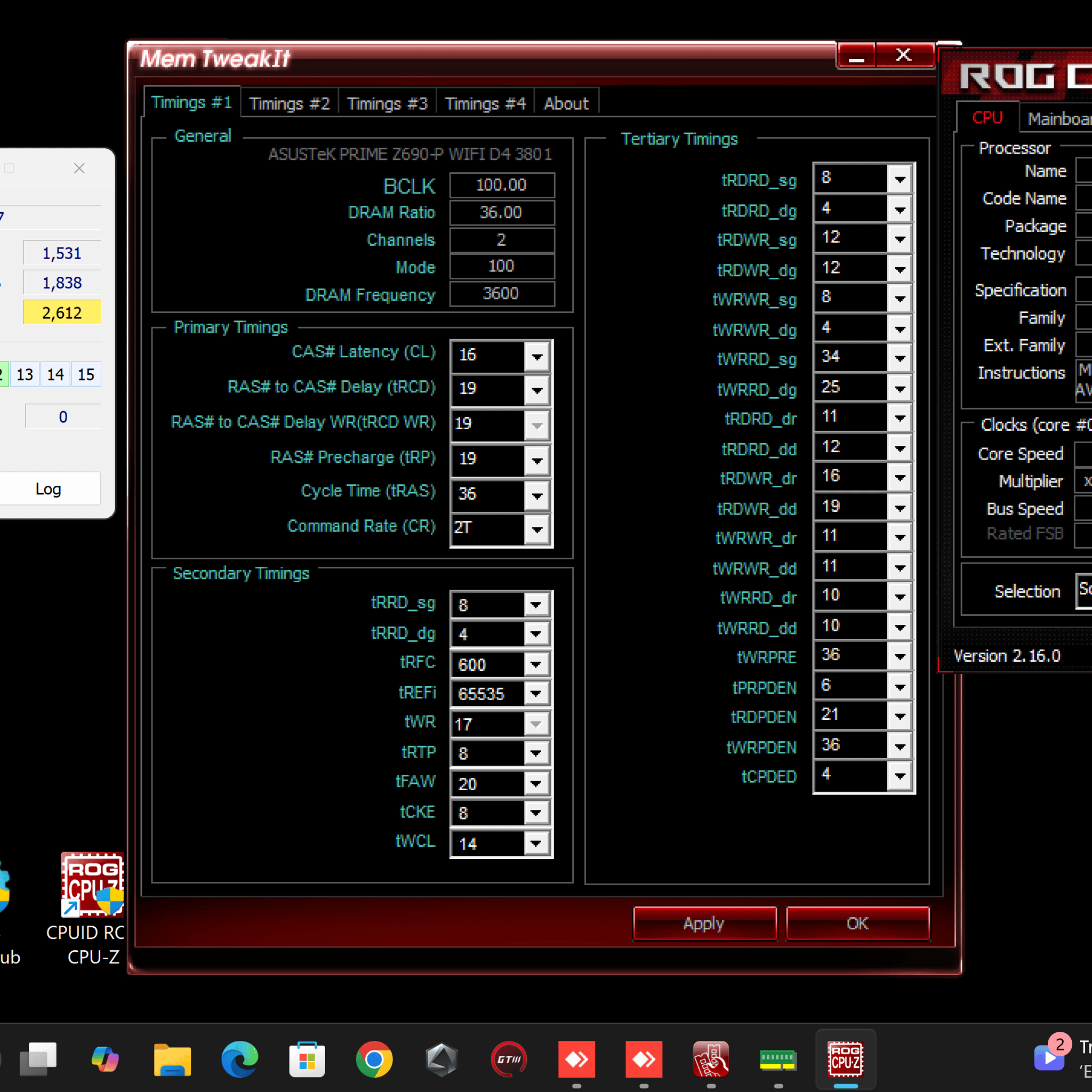This screenshot has width=1092, height=1092.
Task: Open the Task View taskbar icon
Action: tap(38, 1058)
